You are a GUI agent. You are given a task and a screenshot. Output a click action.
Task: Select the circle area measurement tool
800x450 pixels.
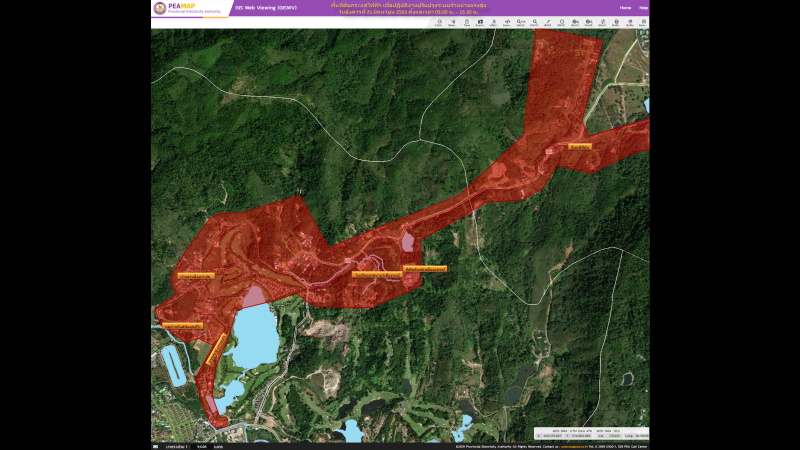562,22
